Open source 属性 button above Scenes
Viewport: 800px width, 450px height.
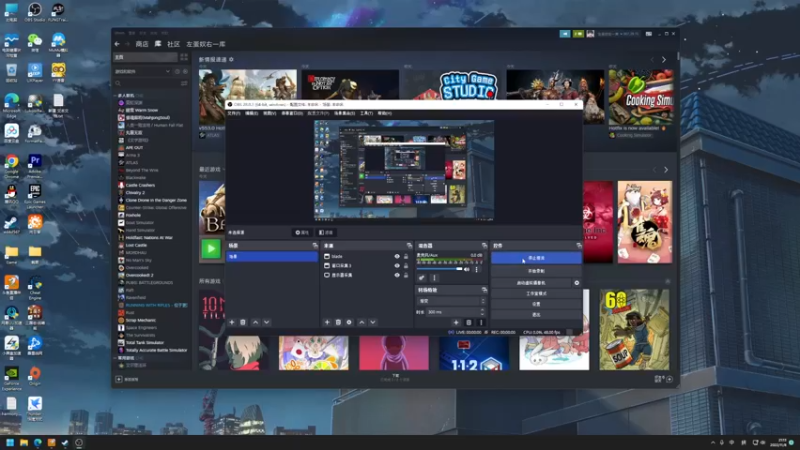click(302, 233)
